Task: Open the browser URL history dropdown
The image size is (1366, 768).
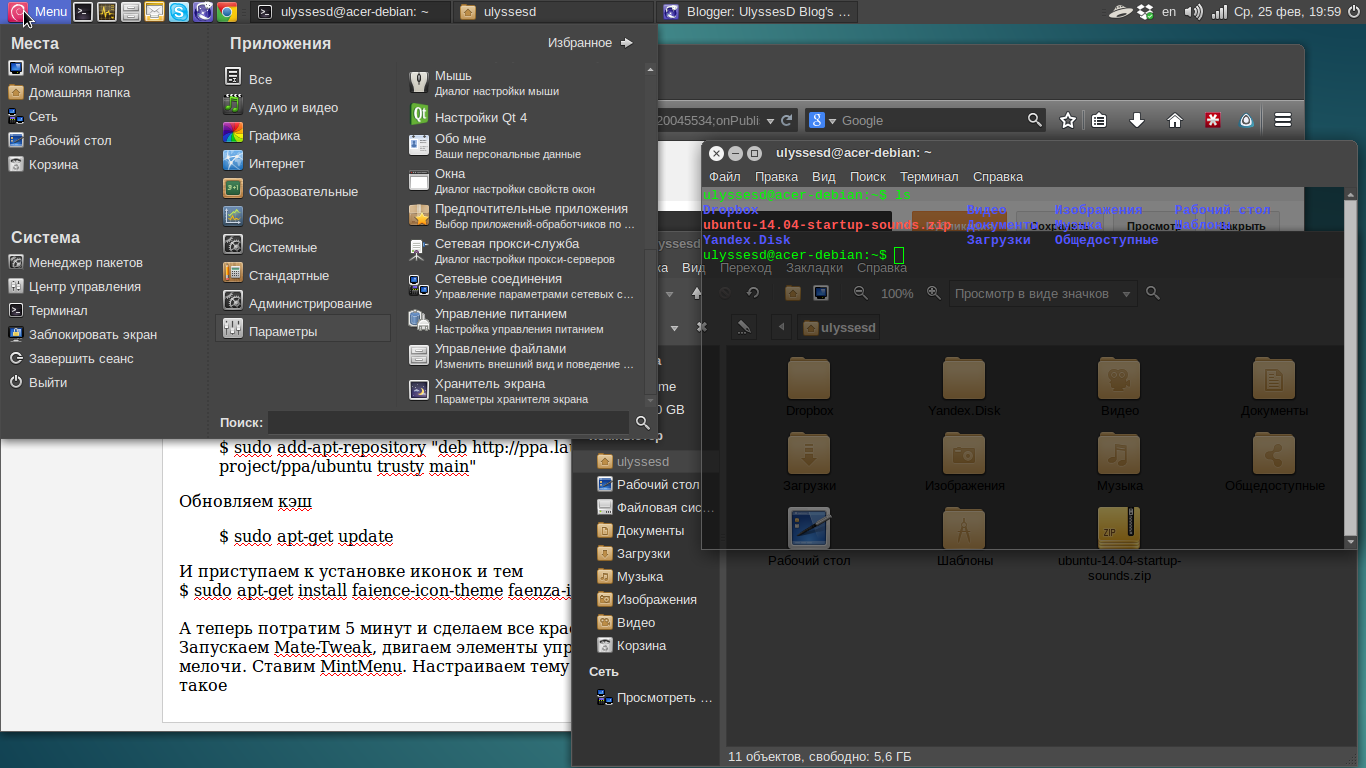Action: coord(769,120)
